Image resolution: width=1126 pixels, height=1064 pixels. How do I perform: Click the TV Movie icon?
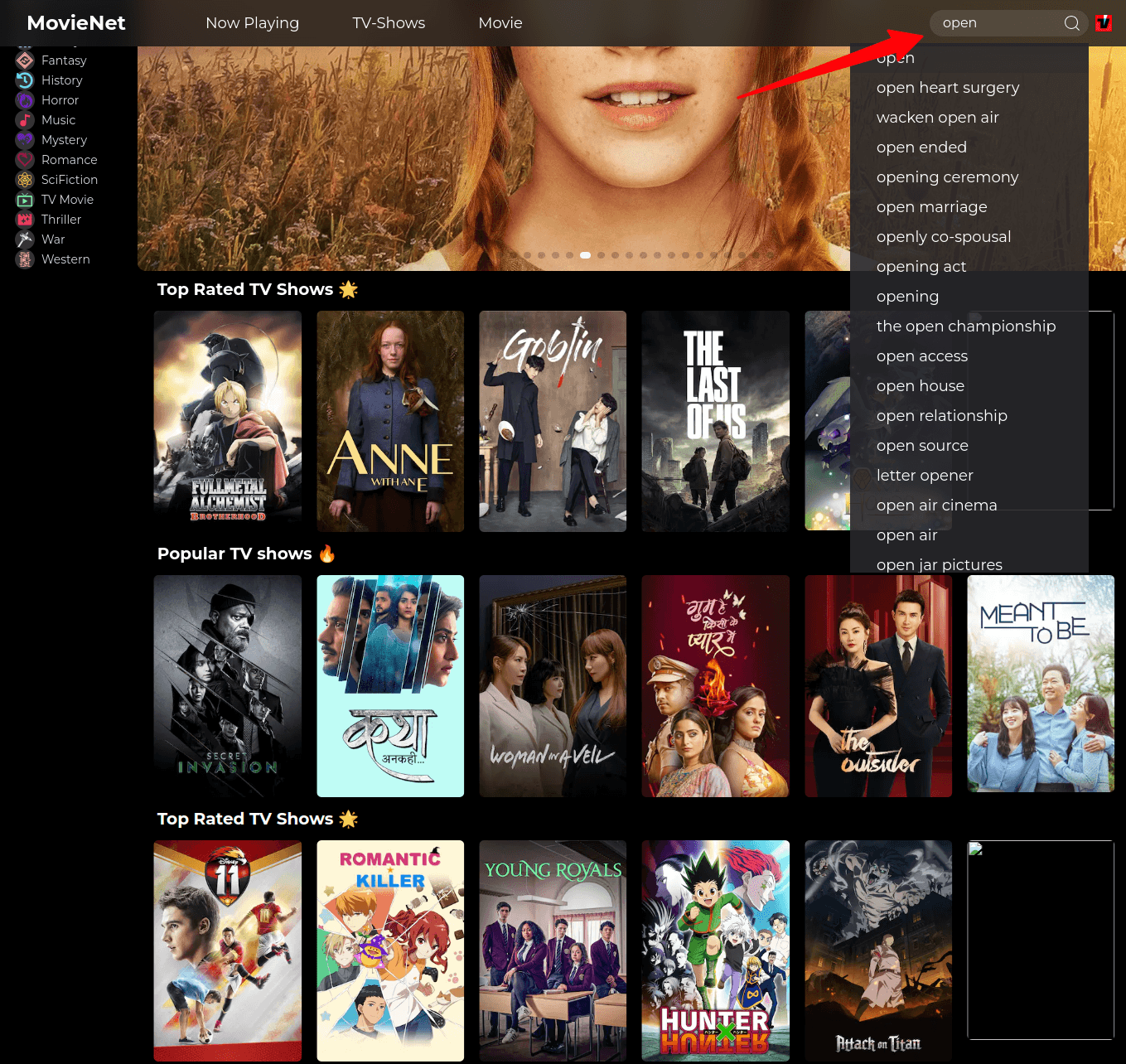click(x=25, y=200)
